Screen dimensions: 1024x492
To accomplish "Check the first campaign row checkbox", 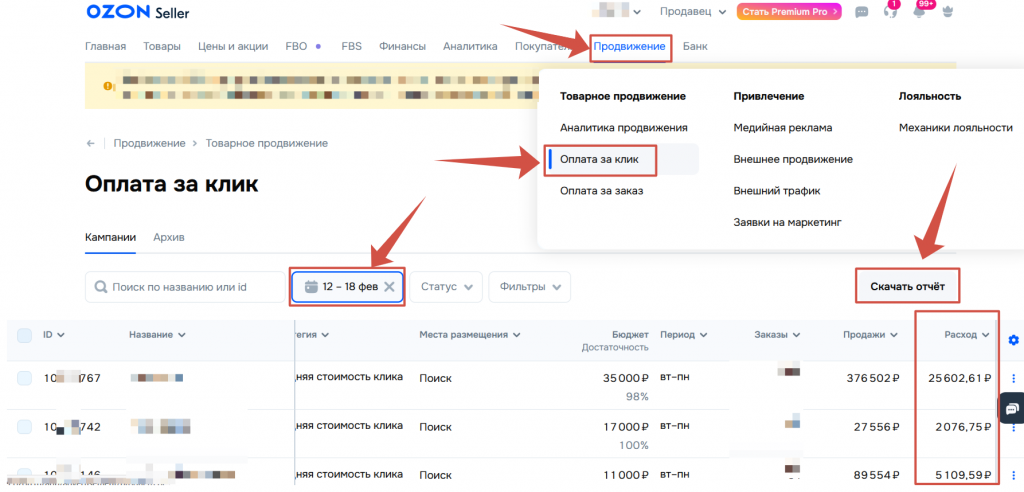I will 25,378.
